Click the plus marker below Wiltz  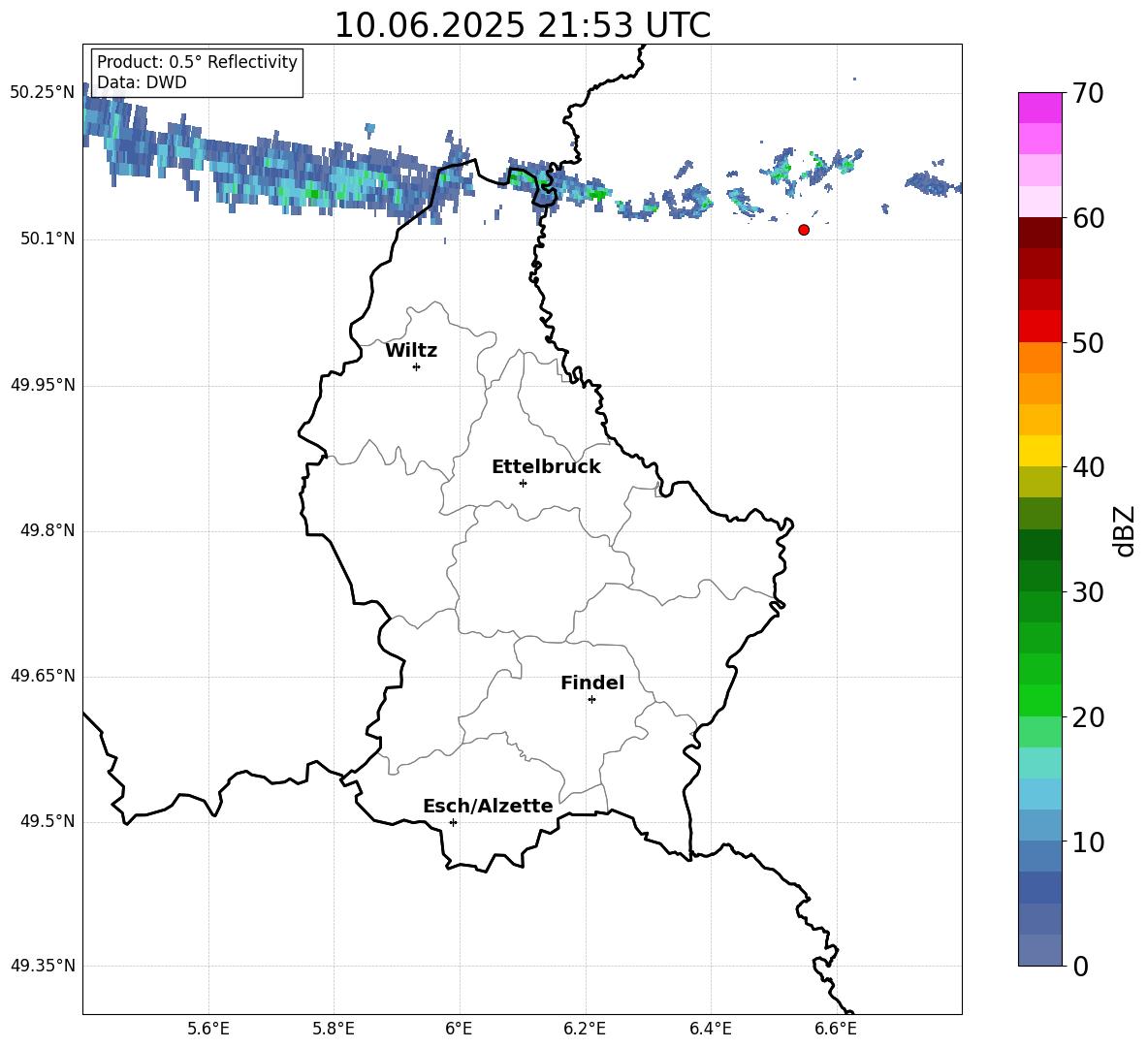coord(417,366)
